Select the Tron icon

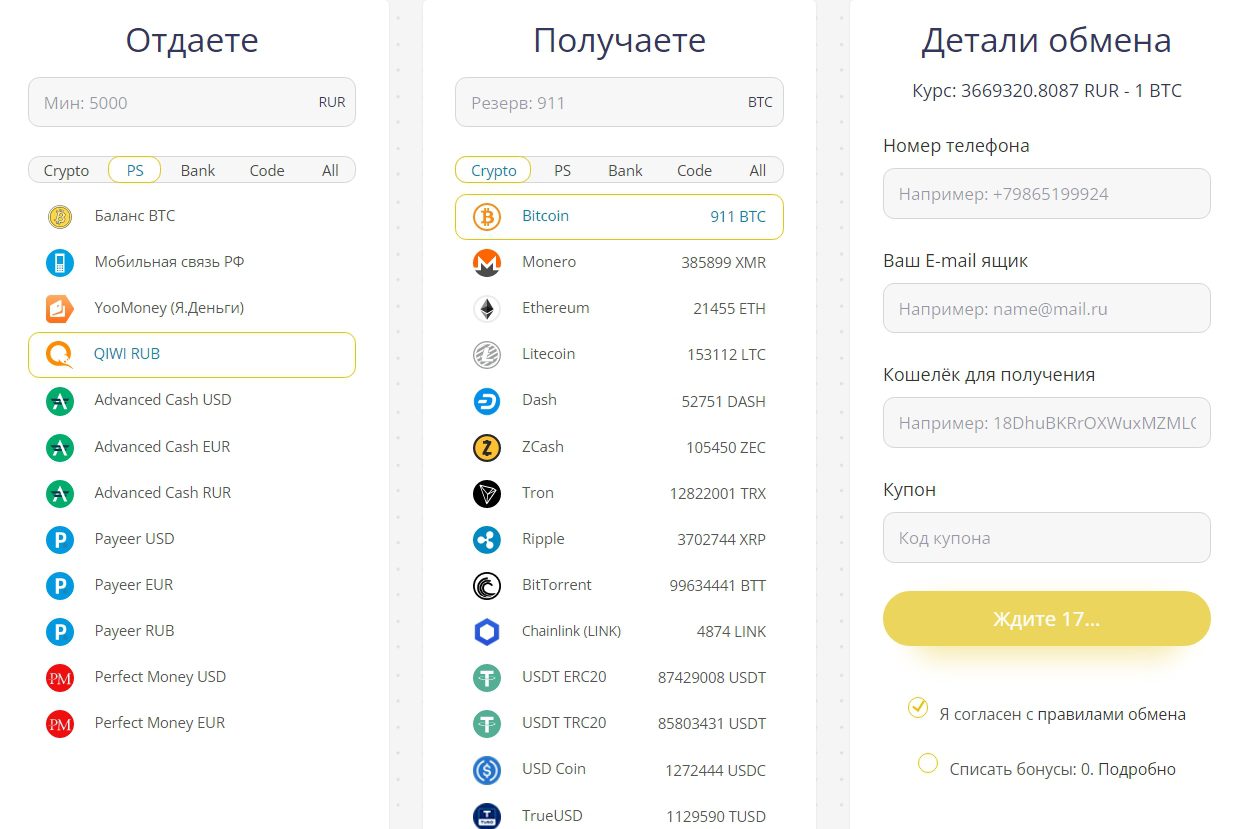tap(487, 493)
